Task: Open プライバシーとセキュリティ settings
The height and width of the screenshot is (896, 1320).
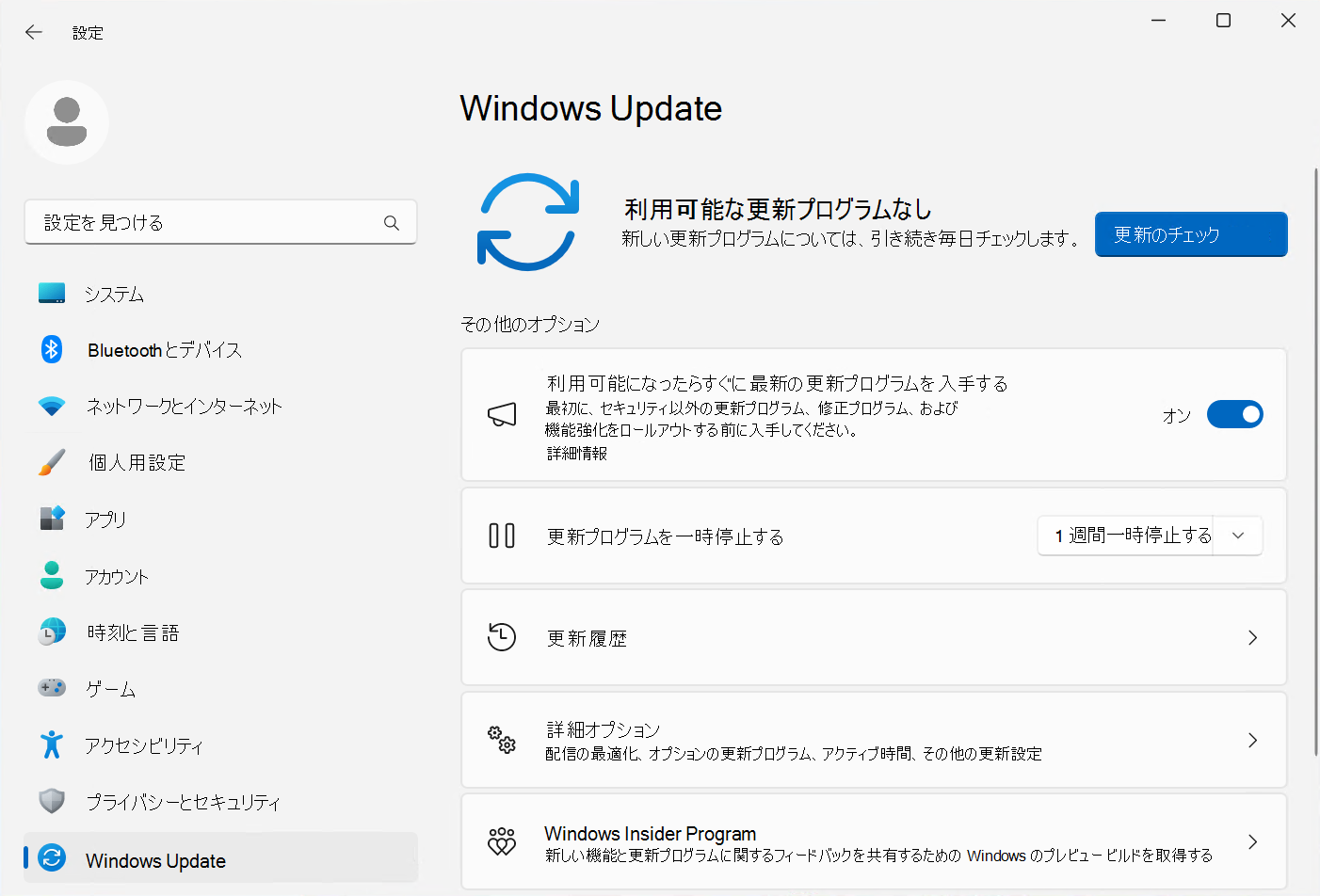Action: click(x=220, y=802)
